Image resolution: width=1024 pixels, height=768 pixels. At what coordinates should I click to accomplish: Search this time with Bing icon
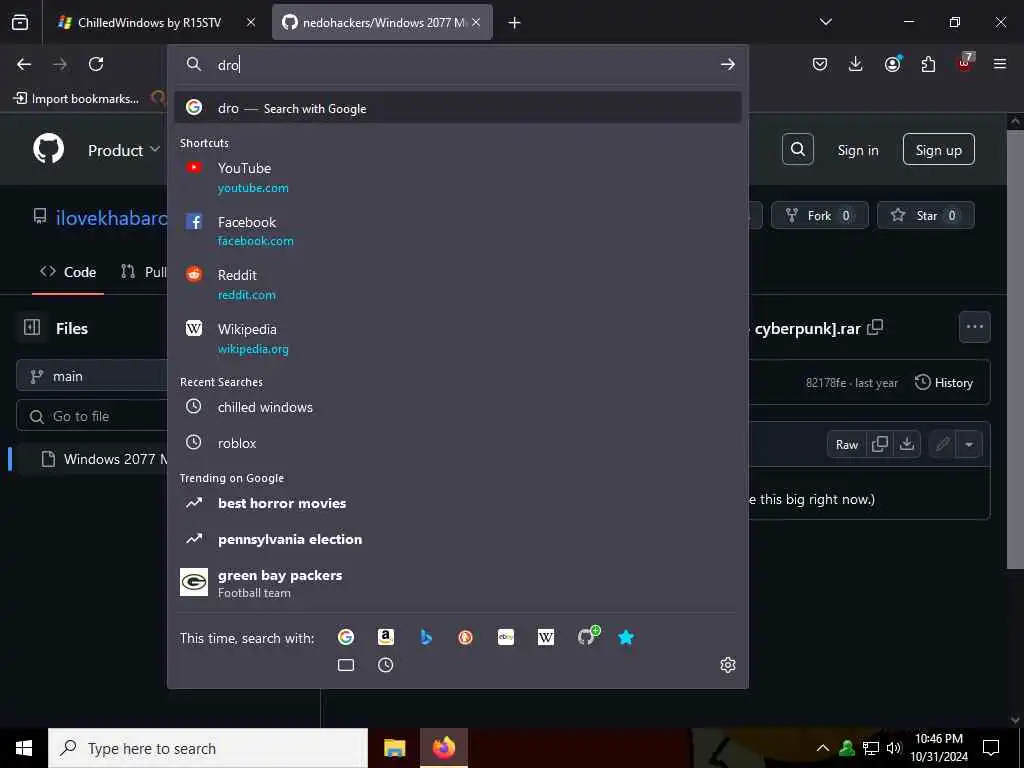click(x=426, y=637)
